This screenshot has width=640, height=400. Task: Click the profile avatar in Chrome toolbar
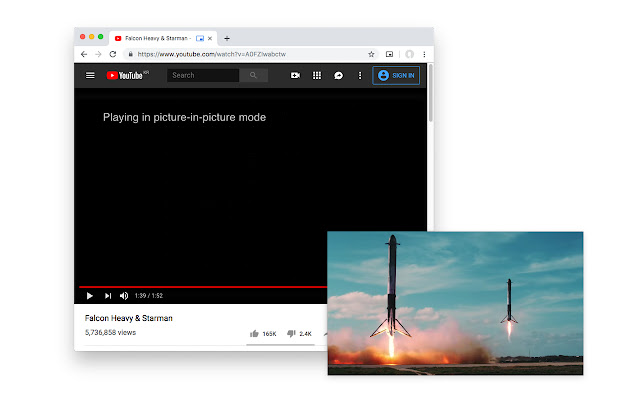pos(409,54)
